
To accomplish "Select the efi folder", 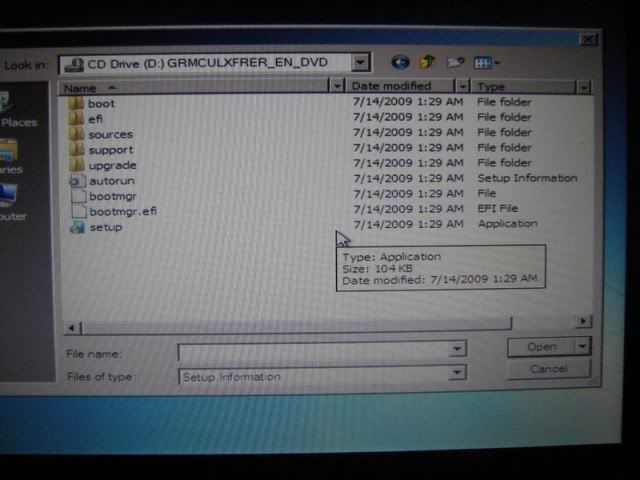I will click(95, 119).
